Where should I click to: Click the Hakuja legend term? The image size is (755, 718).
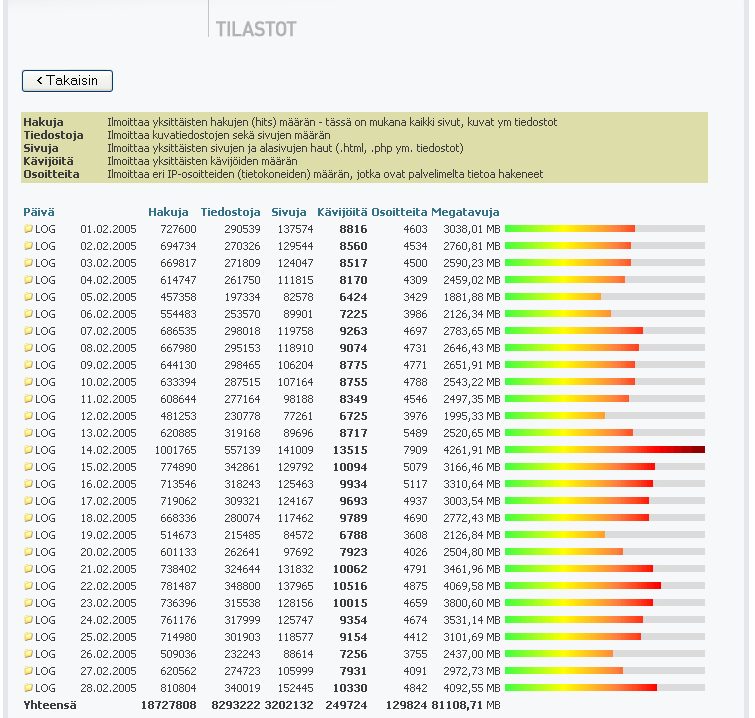(43, 122)
